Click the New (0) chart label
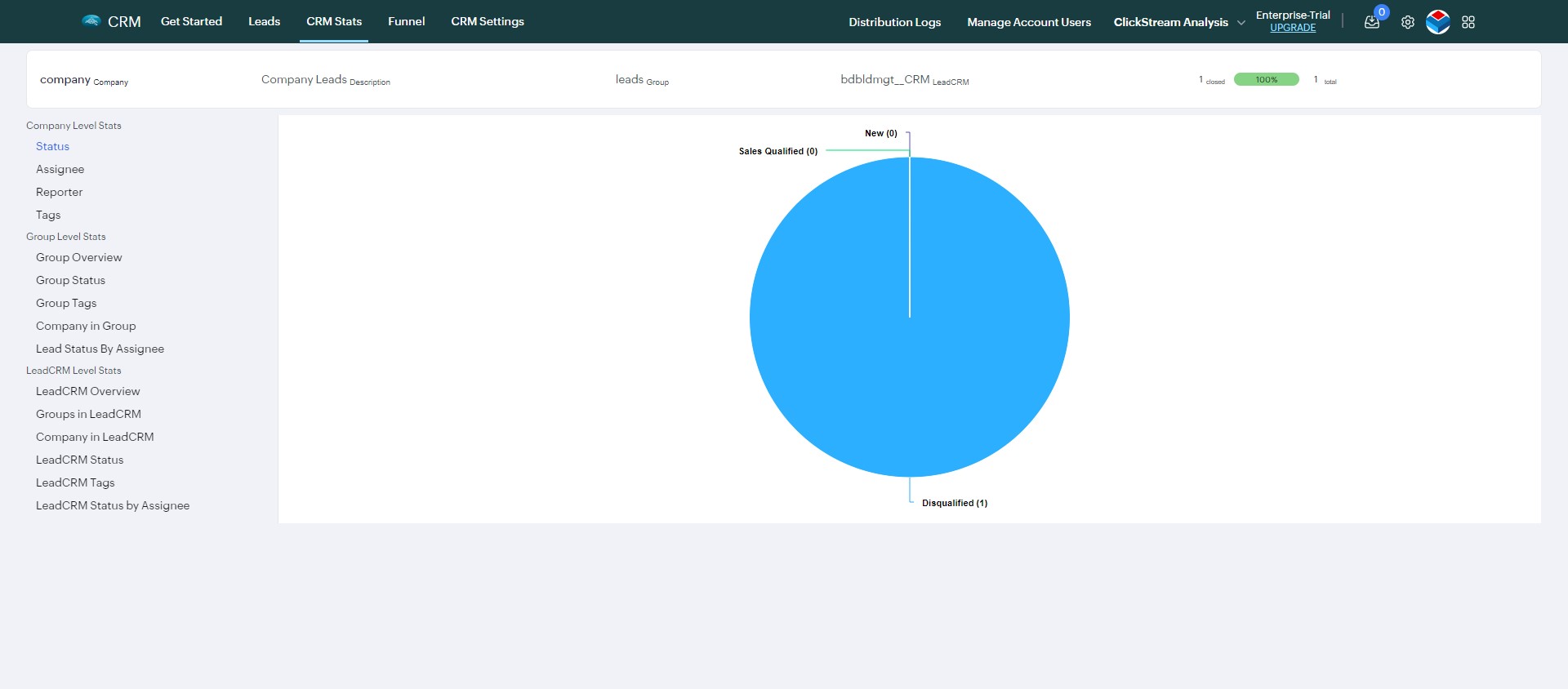The height and width of the screenshot is (689, 1568). (880, 133)
